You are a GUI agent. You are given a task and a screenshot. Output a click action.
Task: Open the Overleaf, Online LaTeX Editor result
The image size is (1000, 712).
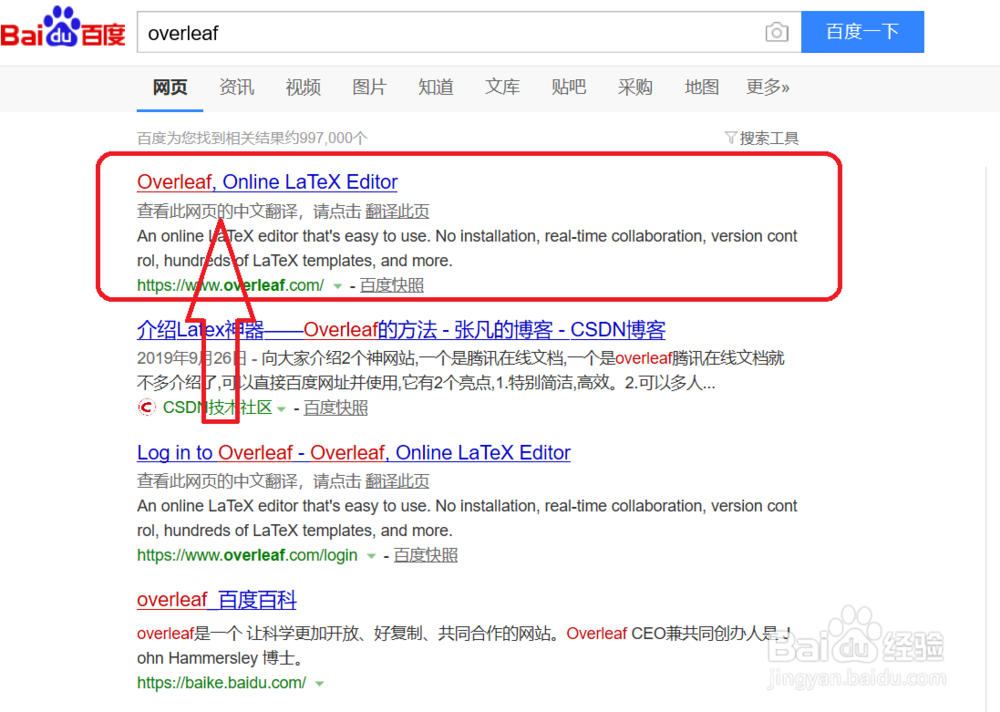267,182
